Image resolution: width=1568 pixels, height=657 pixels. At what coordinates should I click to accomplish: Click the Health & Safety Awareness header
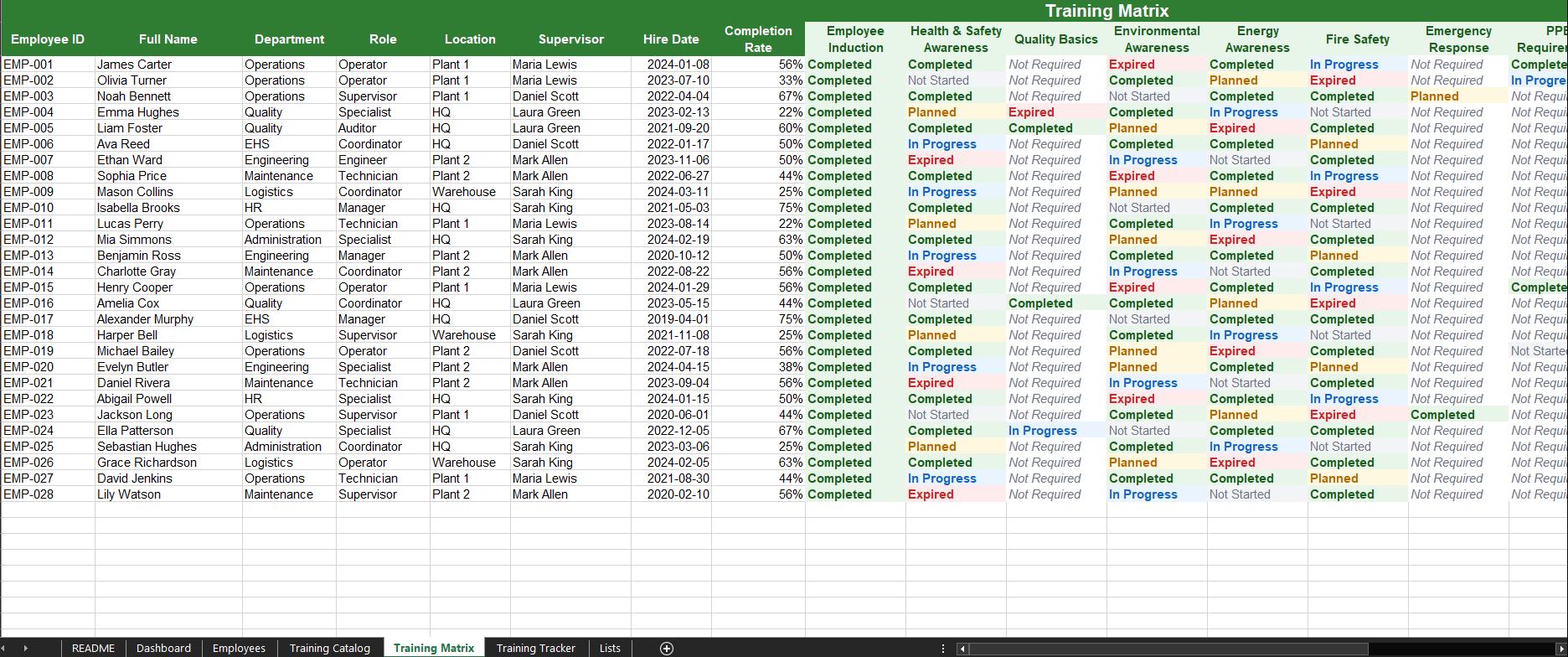pyautogui.click(x=956, y=39)
